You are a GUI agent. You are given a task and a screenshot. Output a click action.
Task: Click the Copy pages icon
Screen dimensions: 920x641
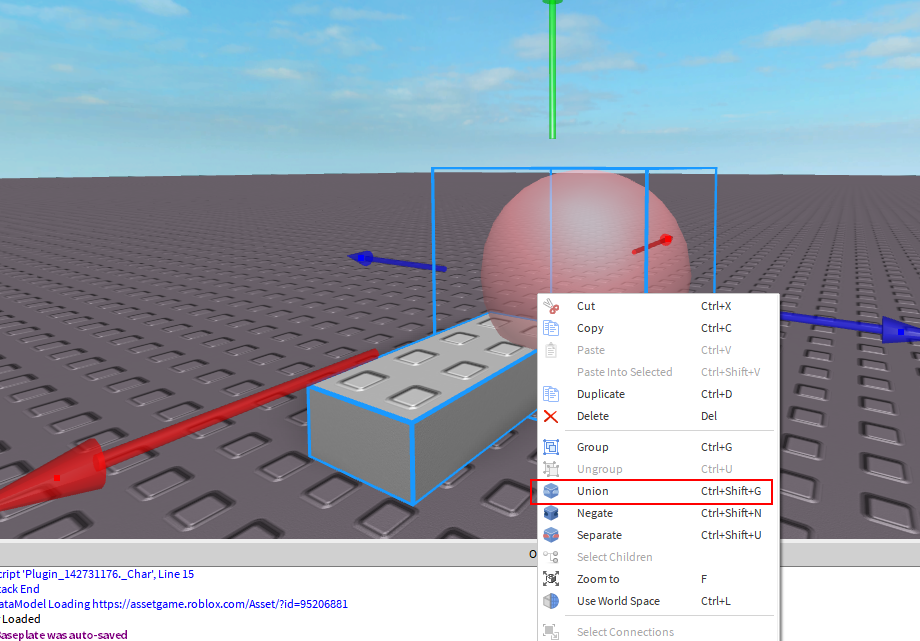(550, 328)
